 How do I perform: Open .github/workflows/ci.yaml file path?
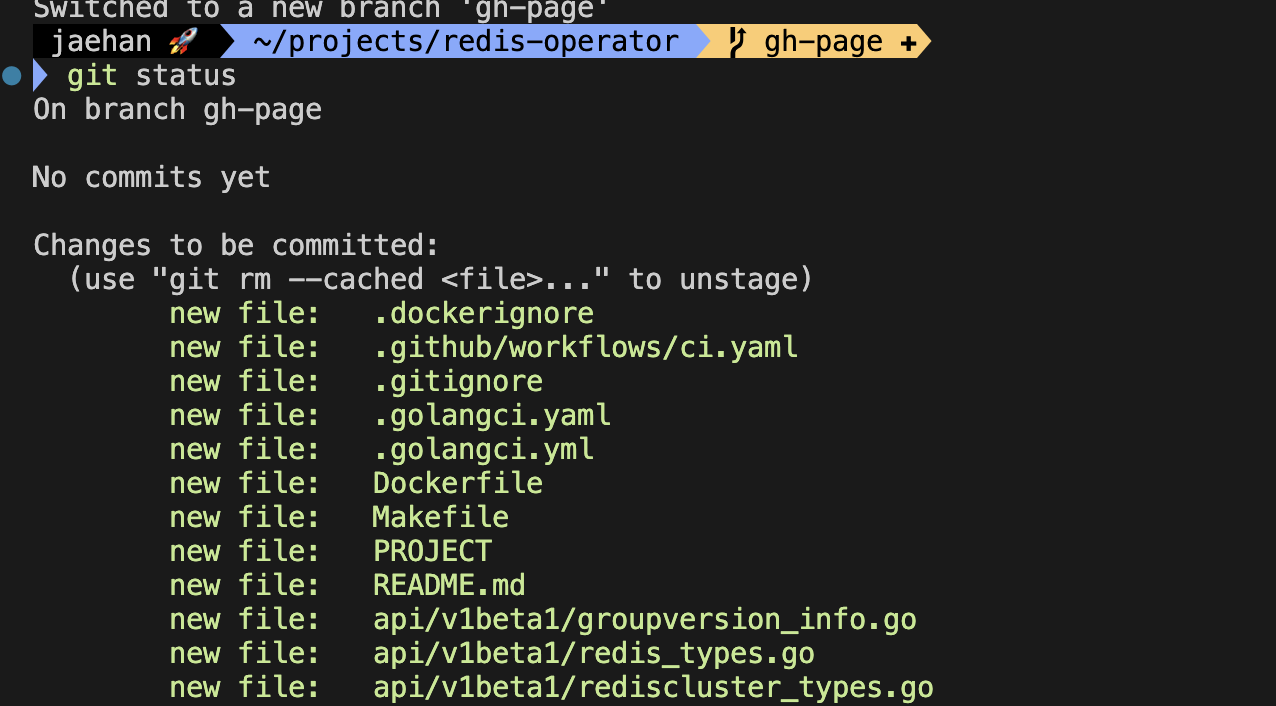pos(586,347)
